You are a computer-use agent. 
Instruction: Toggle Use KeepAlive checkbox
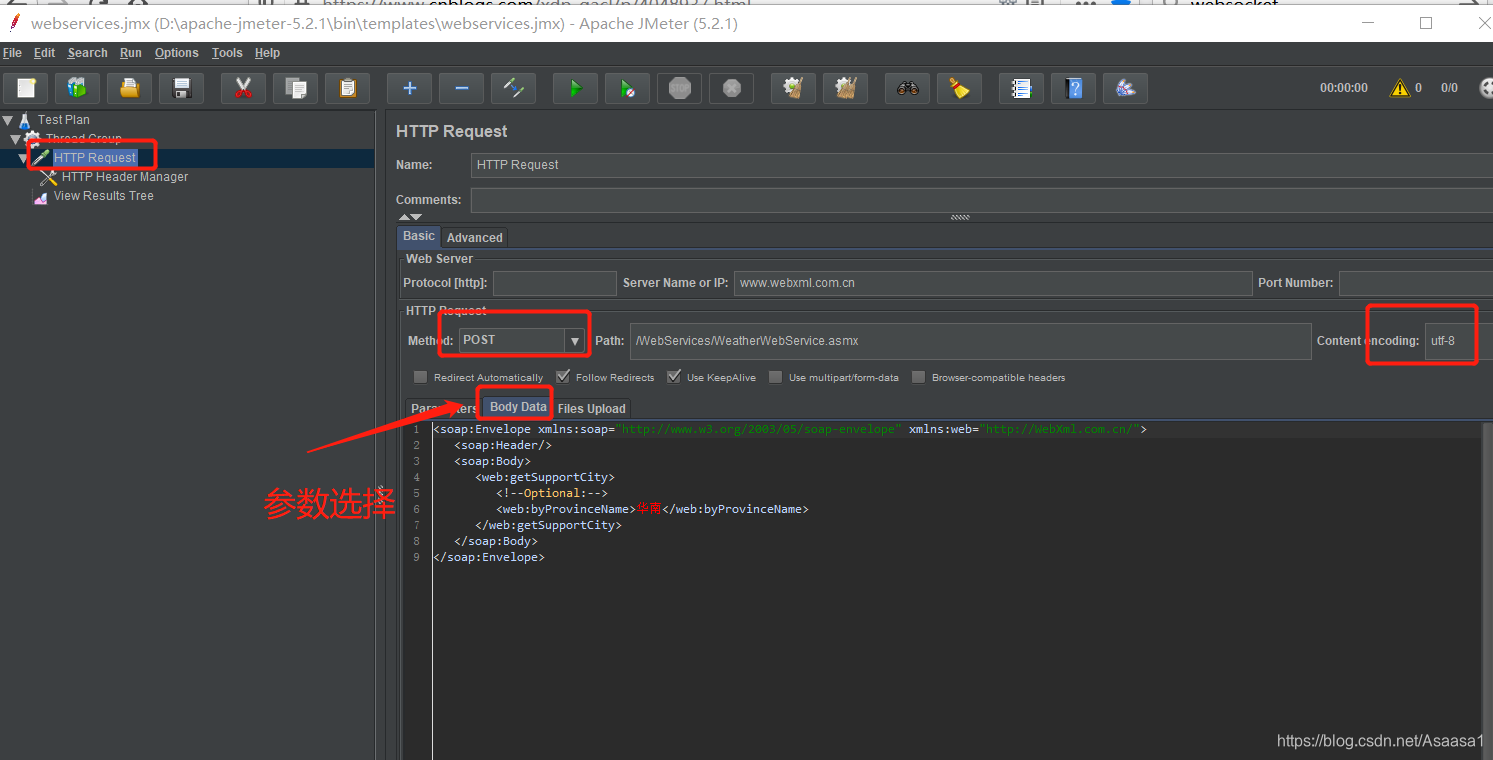click(674, 377)
